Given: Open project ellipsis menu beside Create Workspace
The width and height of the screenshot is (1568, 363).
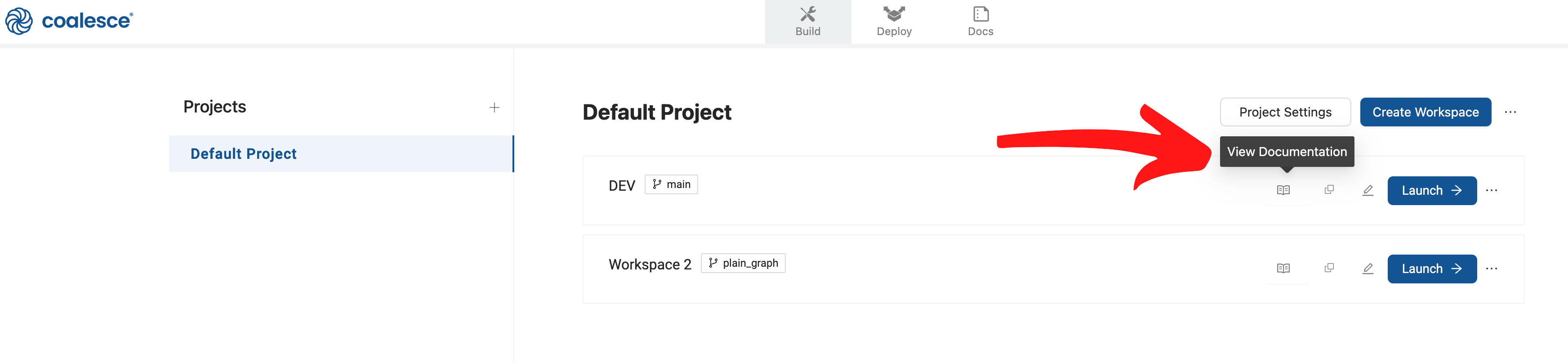Looking at the screenshot, I should coord(1510,112).
